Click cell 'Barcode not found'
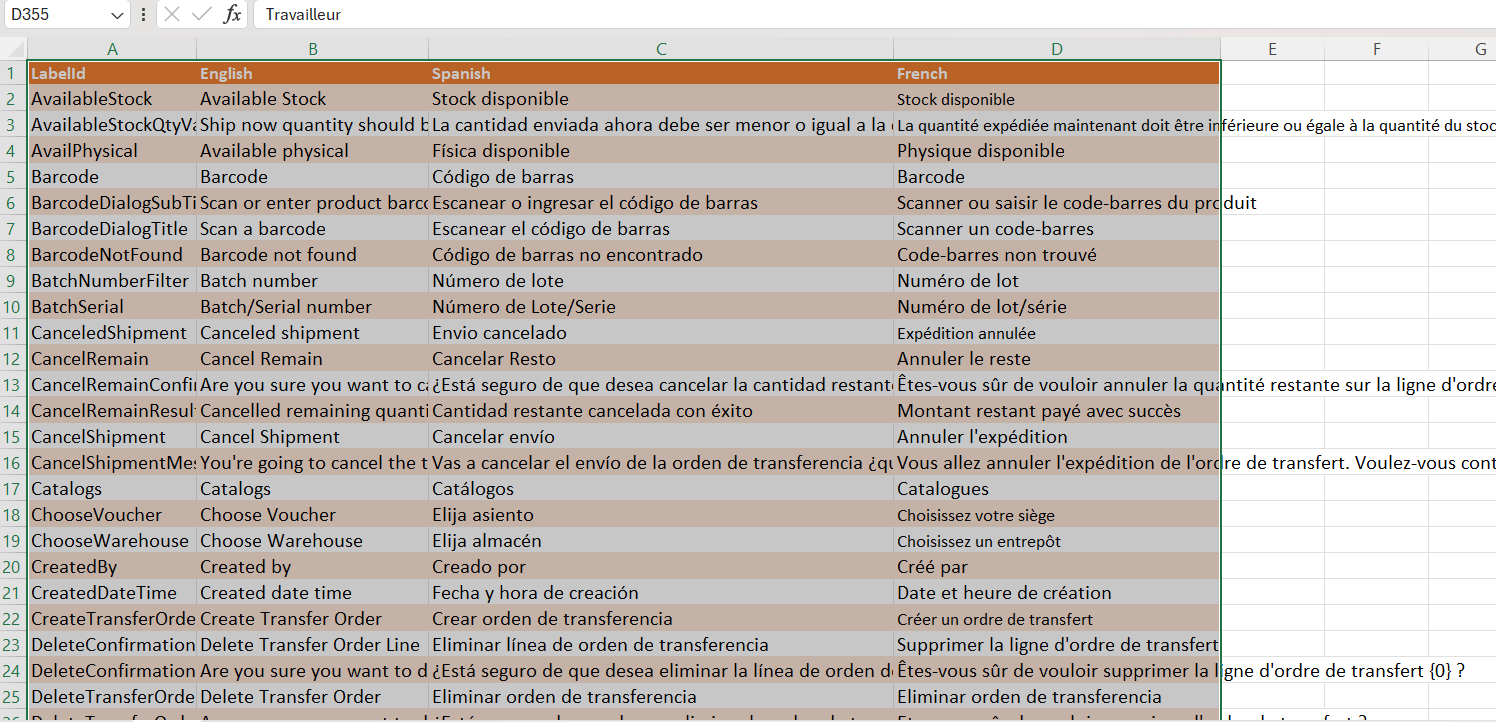This screenshot has width=1496, height=722. point(313,255)
